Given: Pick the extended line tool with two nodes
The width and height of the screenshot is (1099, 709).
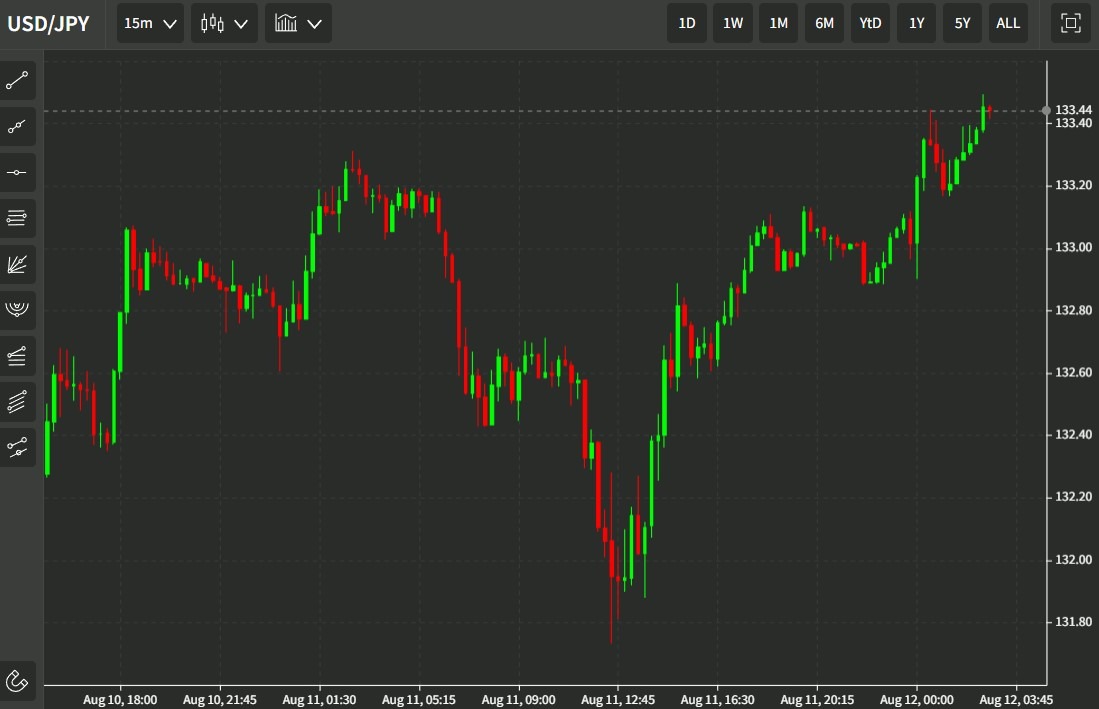Looking at the screenshot, I should [17, 127].
